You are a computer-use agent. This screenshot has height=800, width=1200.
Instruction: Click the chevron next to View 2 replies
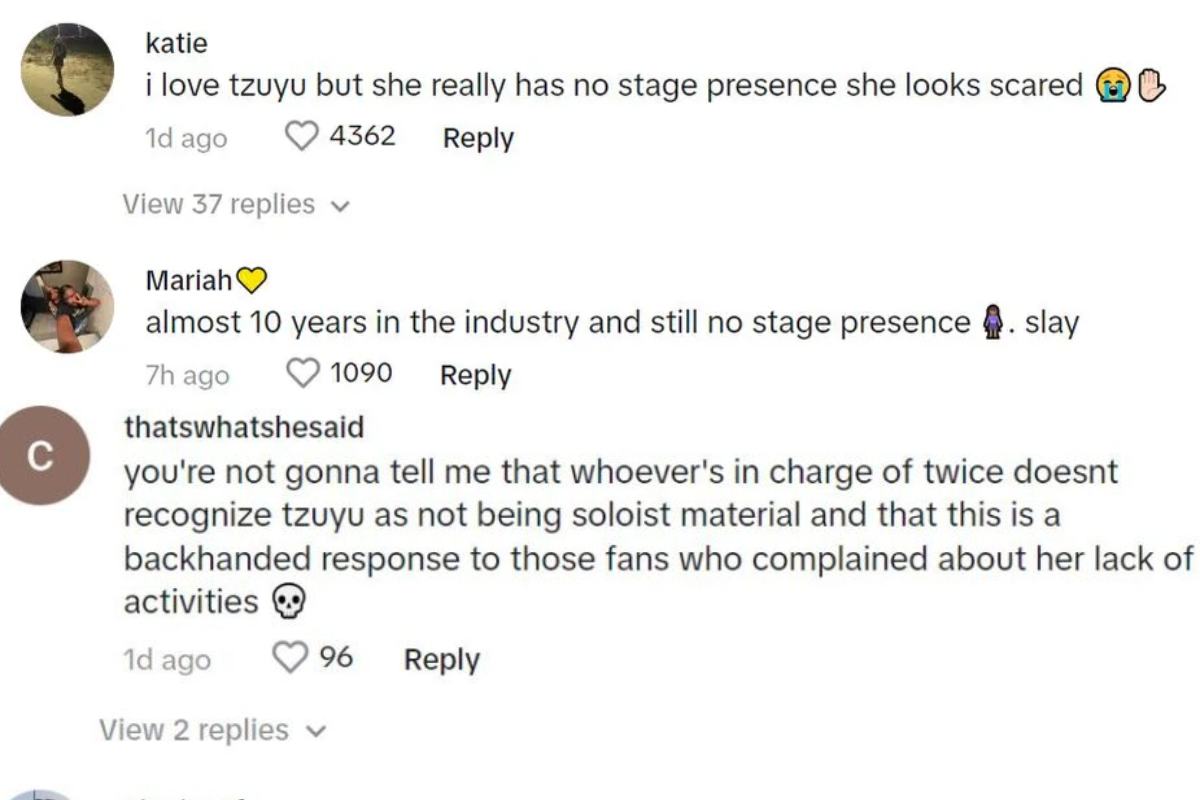point(315,731)
